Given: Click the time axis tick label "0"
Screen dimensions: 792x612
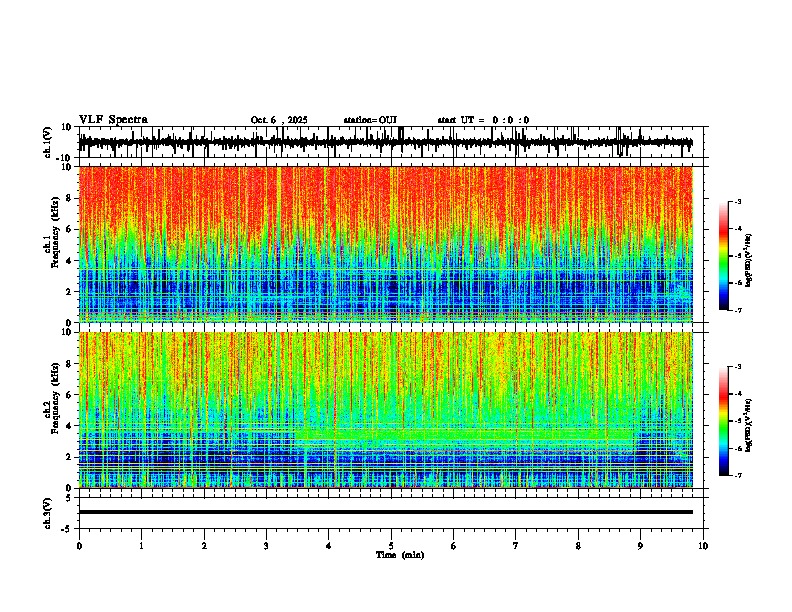Looking at the screenshot, I should point(79,546).
